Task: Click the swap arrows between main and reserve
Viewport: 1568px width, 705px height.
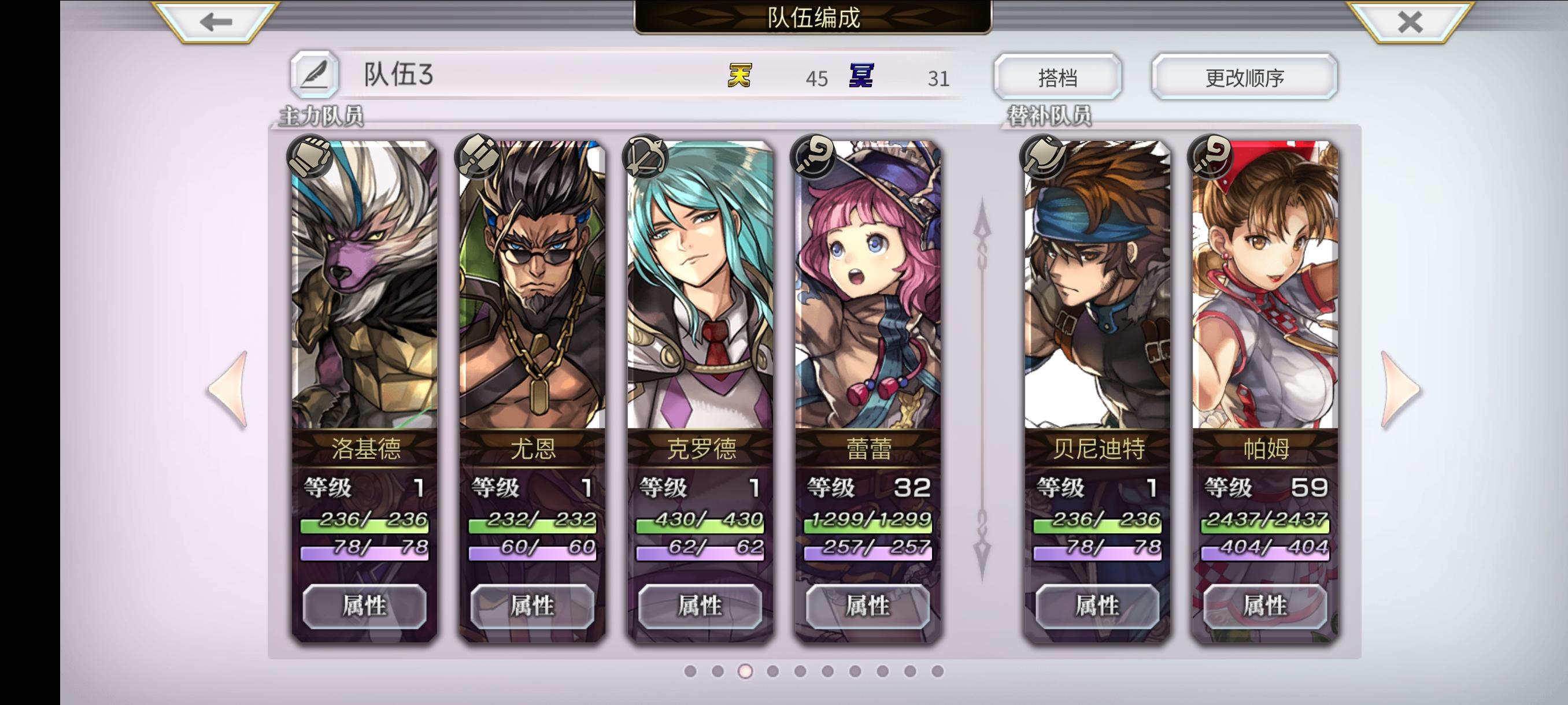Action: point(982,389)
